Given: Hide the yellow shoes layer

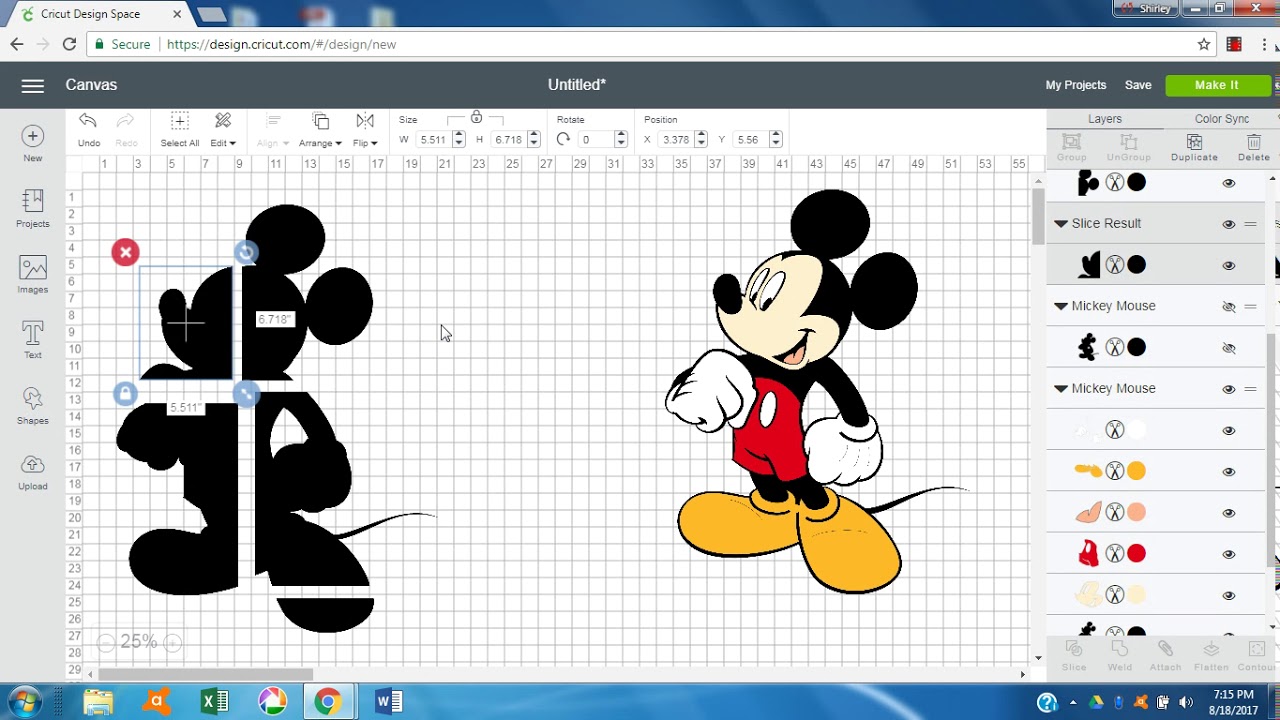Looking at the screenshot, I should (1228, 472).
